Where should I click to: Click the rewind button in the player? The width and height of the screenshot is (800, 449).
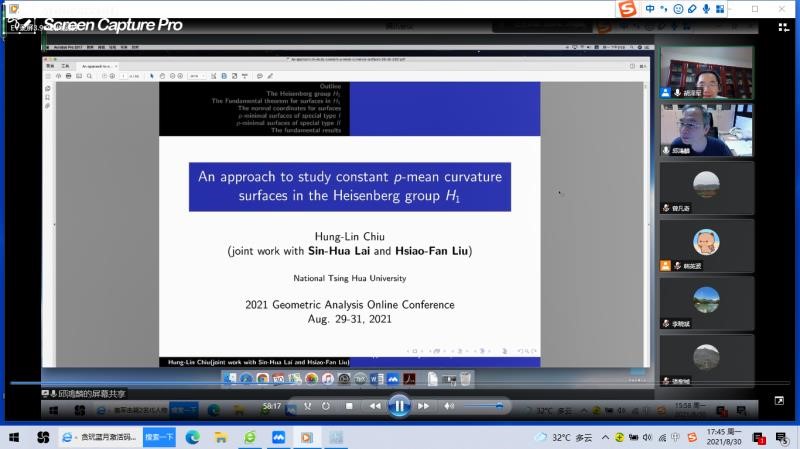pos(375,406)
